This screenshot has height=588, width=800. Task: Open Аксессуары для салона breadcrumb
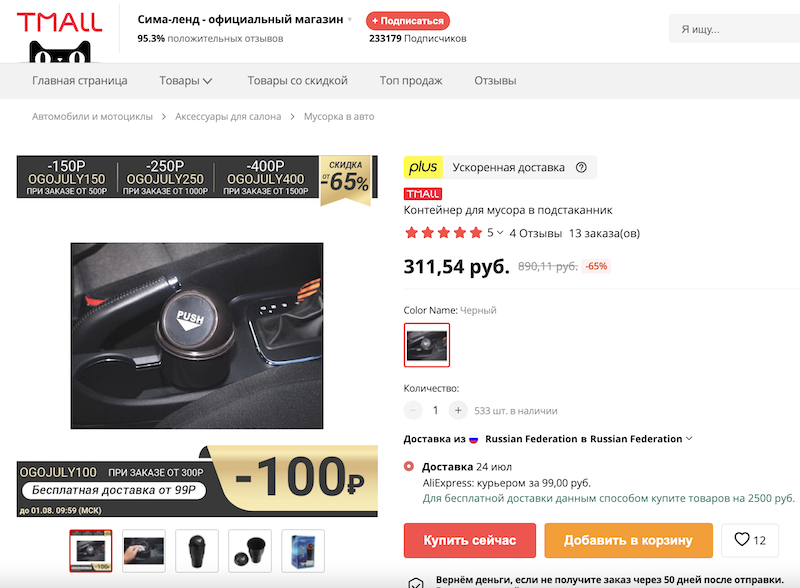(x=228, y=116)
